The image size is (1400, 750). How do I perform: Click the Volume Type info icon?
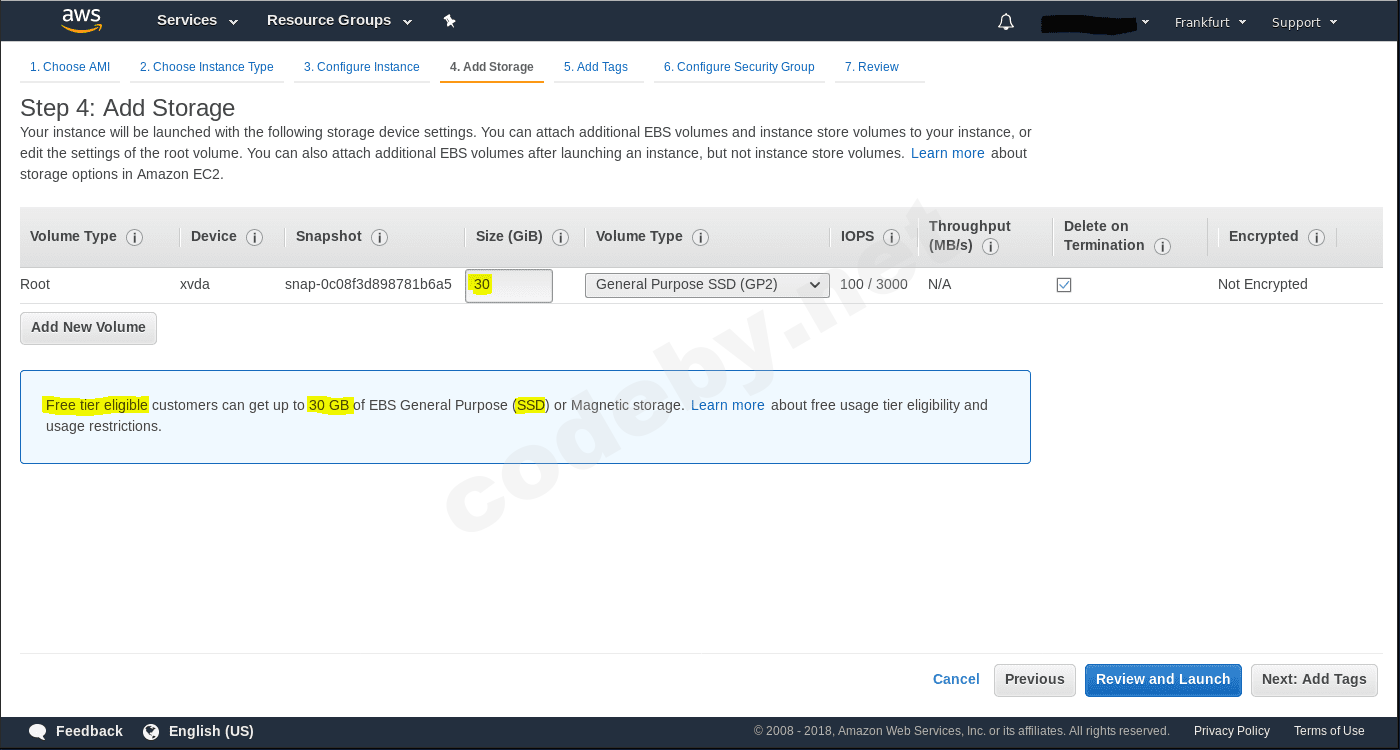[x=135, y=237]
